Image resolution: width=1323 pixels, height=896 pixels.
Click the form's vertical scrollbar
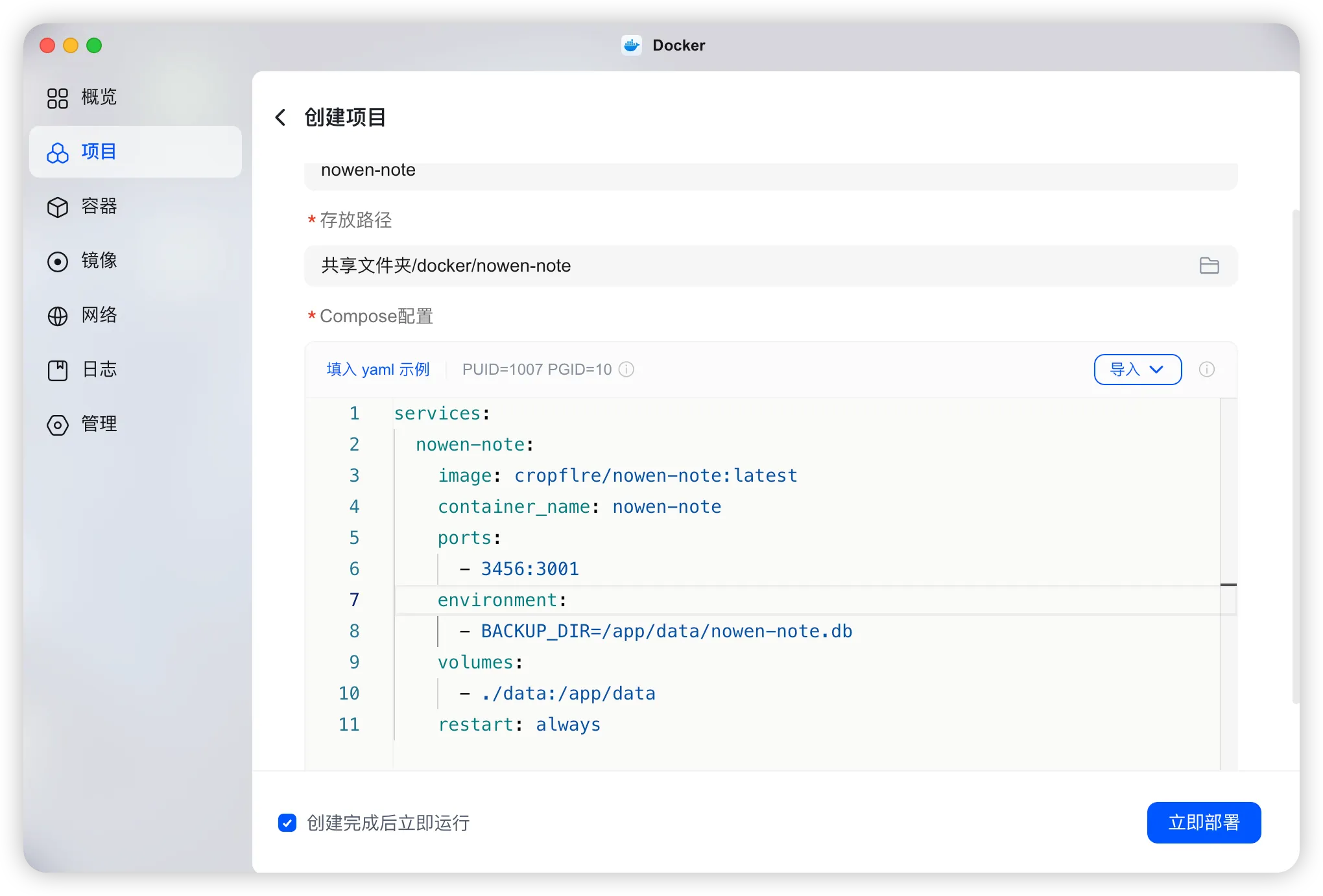pos(1295,456)
